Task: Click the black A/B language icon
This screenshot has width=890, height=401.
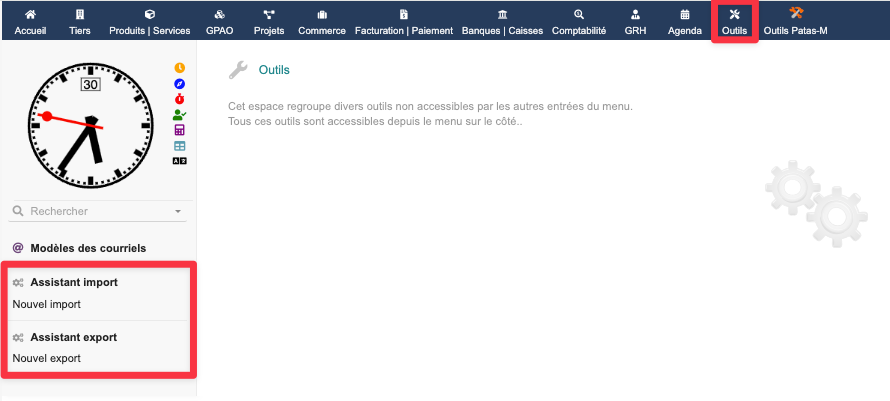Action: [x=180, y=161]
